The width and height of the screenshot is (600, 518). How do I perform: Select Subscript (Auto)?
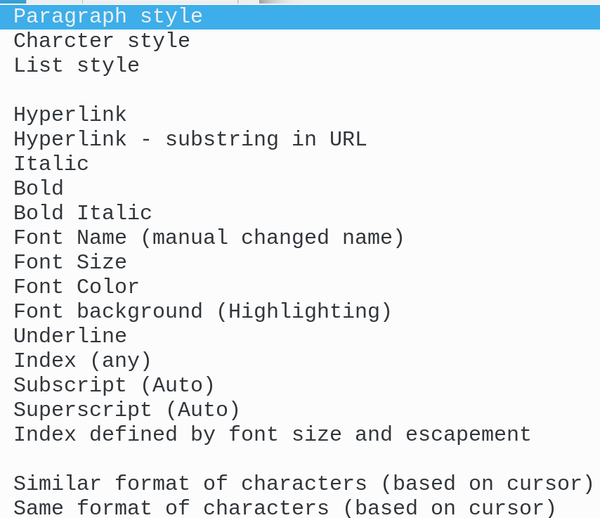(300, 385)
